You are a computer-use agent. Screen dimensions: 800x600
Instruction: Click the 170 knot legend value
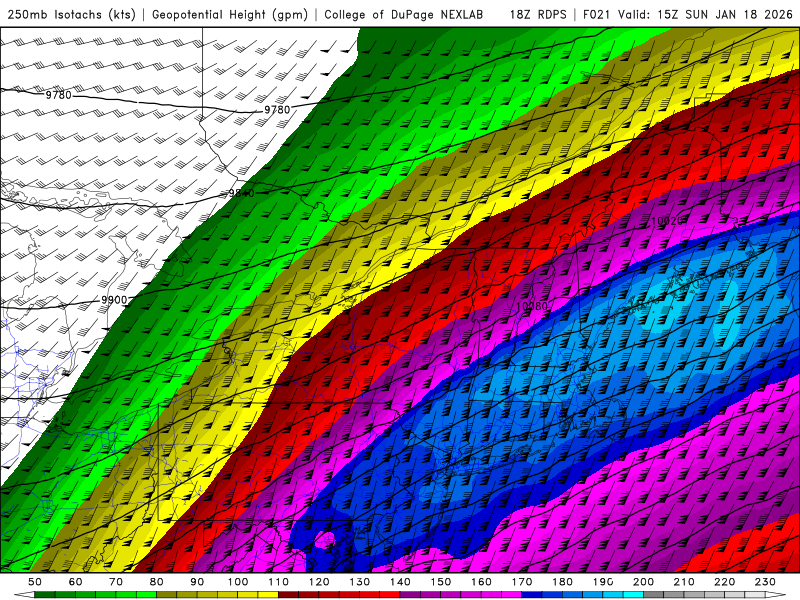tap(522, 582)
